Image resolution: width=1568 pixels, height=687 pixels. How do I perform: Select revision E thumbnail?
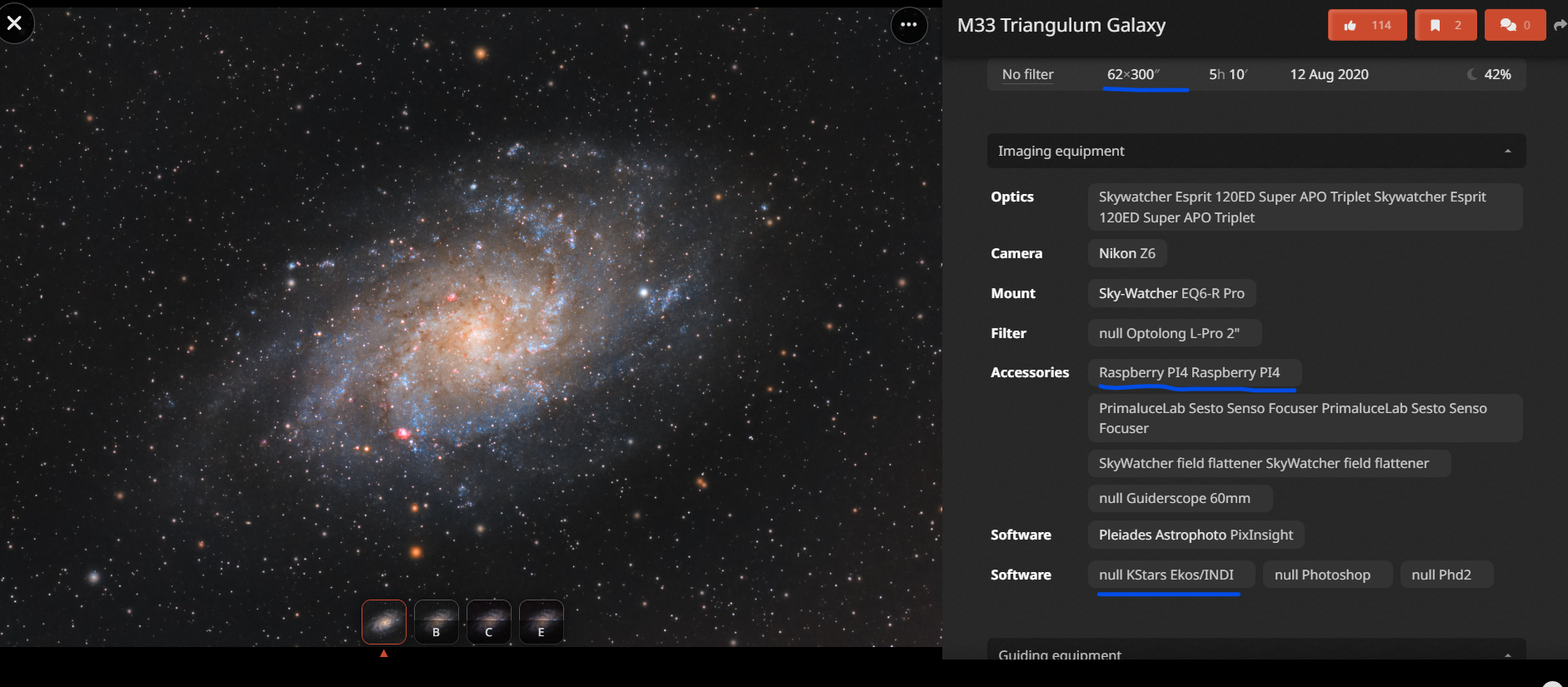tap(542, 622)
